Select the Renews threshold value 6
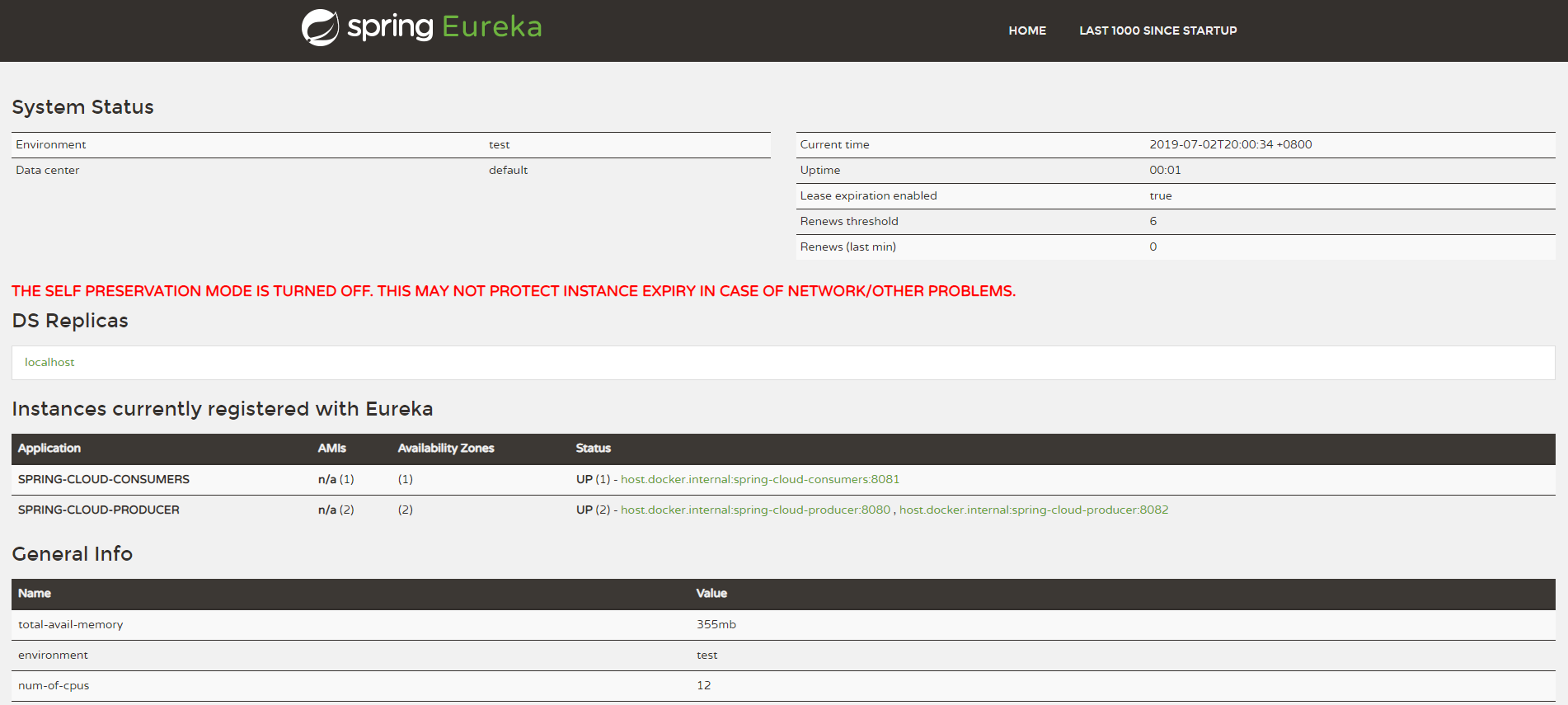The width and height of the screenshot is (1568, 705). tap(1153, 221)
